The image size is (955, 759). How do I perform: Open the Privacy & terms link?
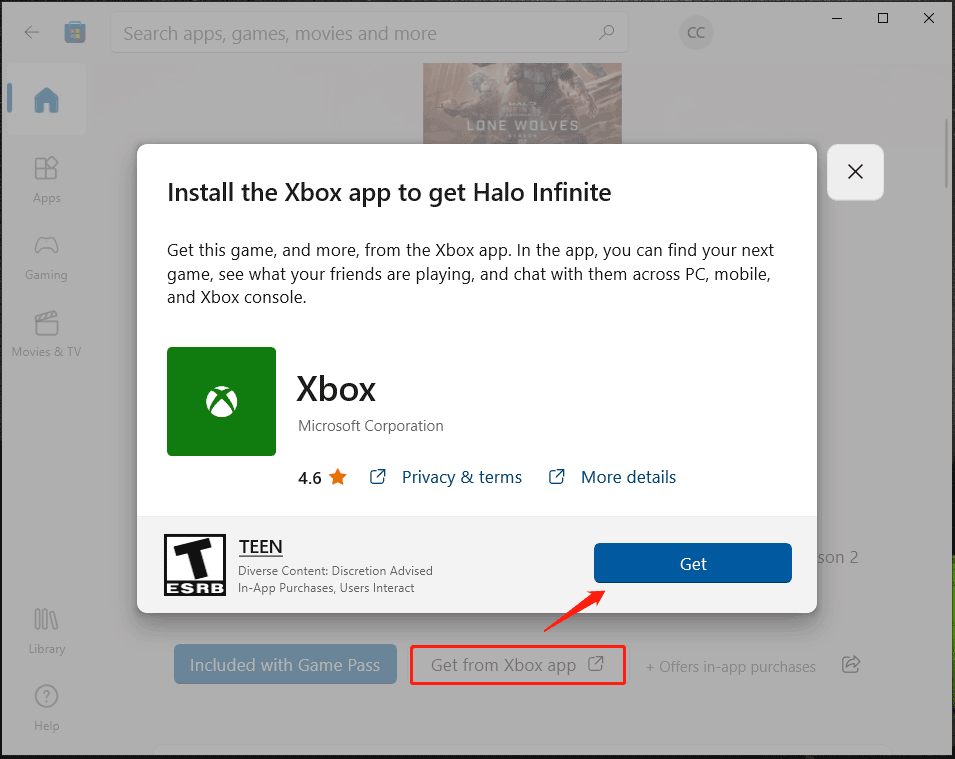[461, 477]
